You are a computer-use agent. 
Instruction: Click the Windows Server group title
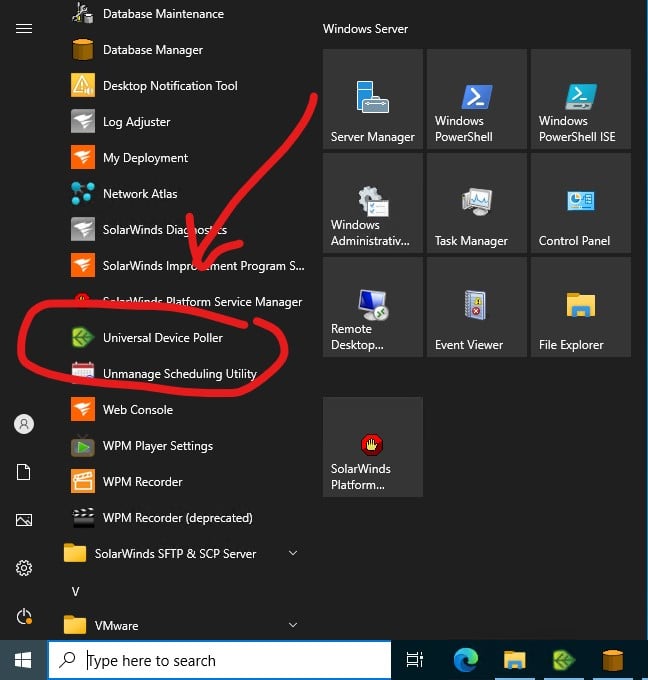[365, 29]
